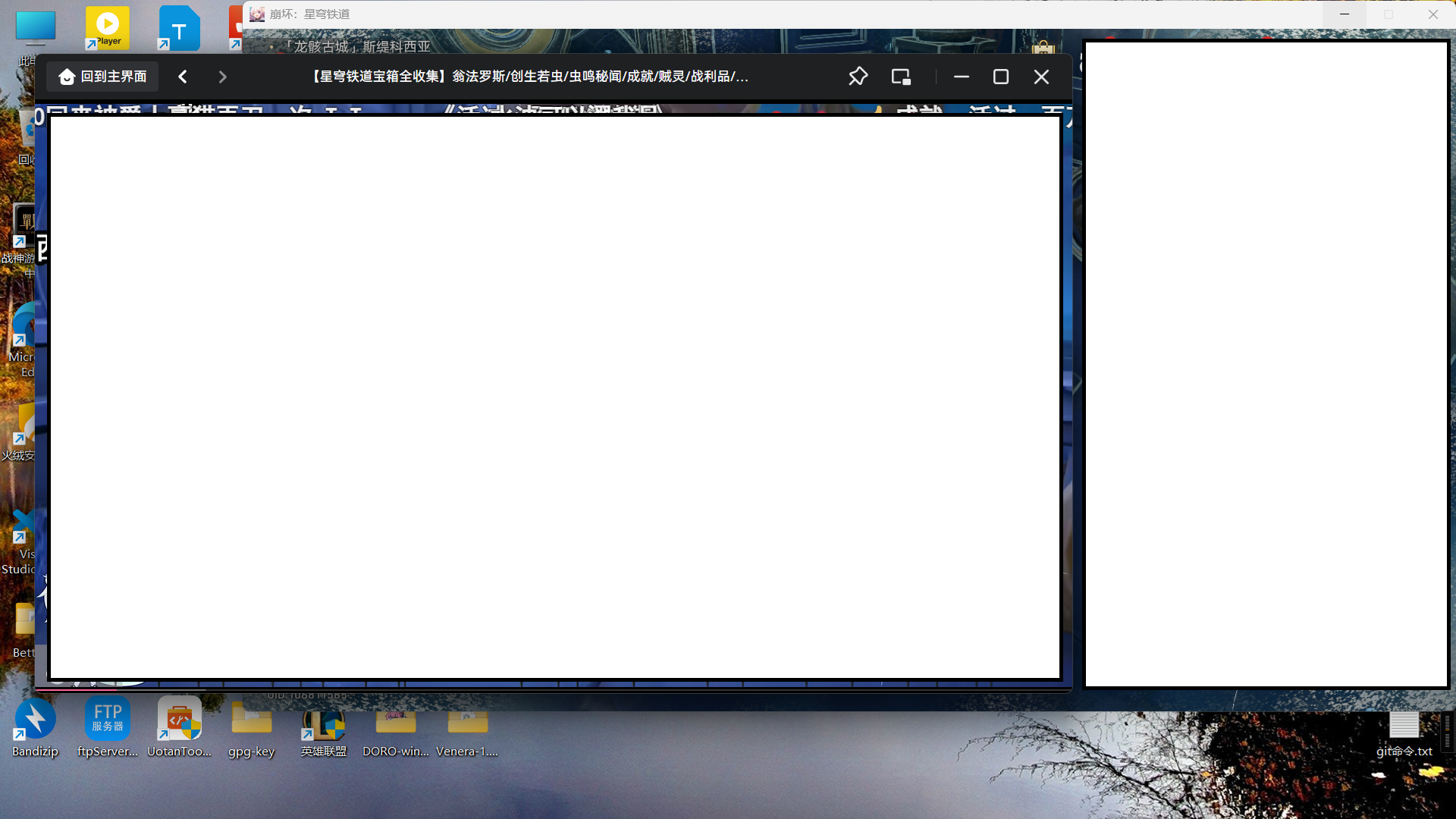Close the video player window
This screenshot has height=819, width=1456.
pyautogui.click(x=1041, y=77)
